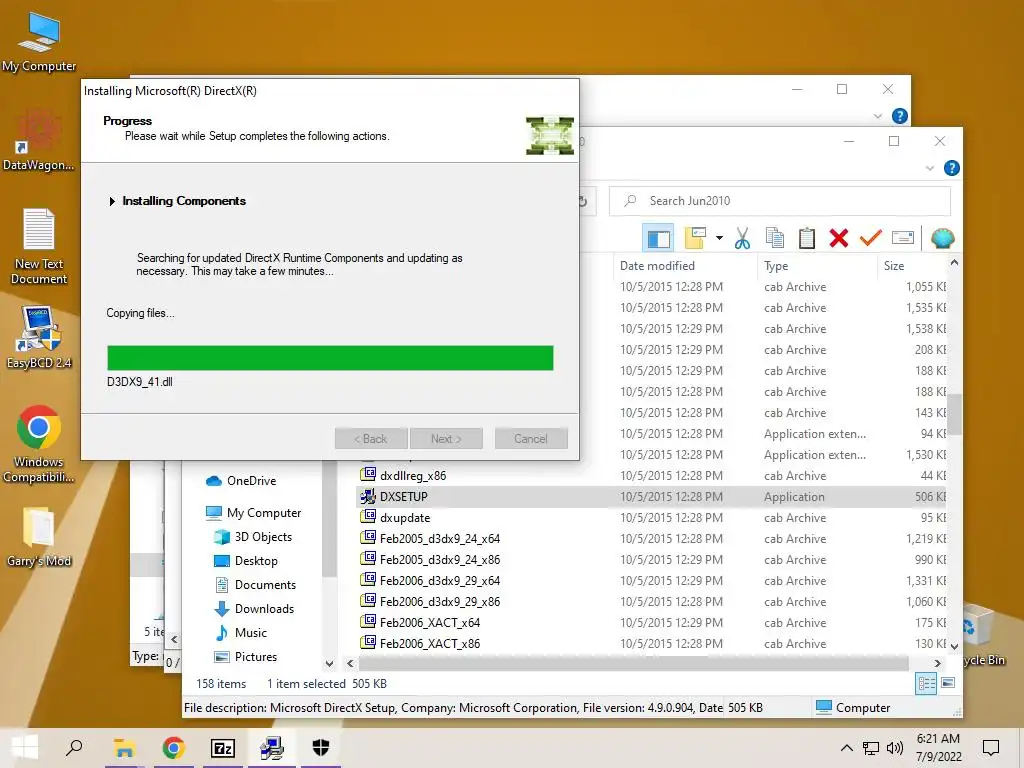Screen dimensions: 1024x768
Task: Click Google Chrome on the taskbar
Action: pyautogui.click(x=173, y=748)
